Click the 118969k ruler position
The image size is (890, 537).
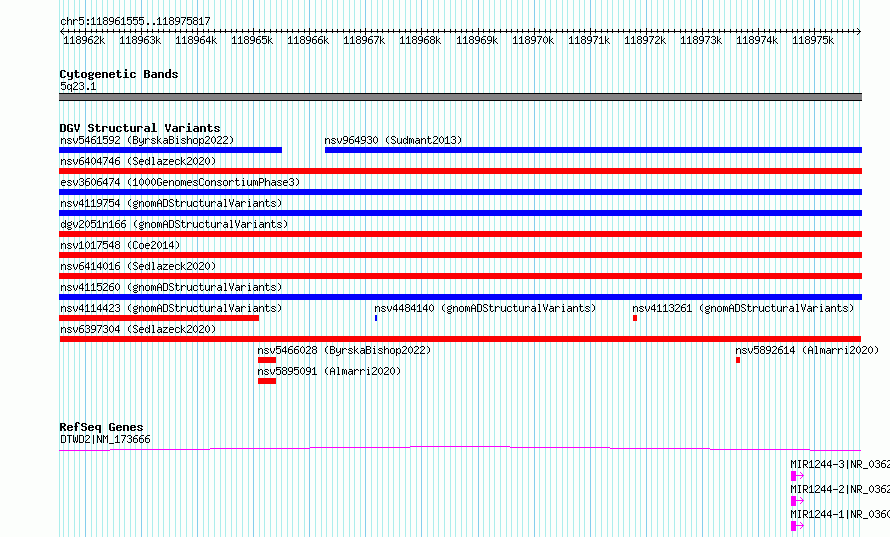coord(477,40)
